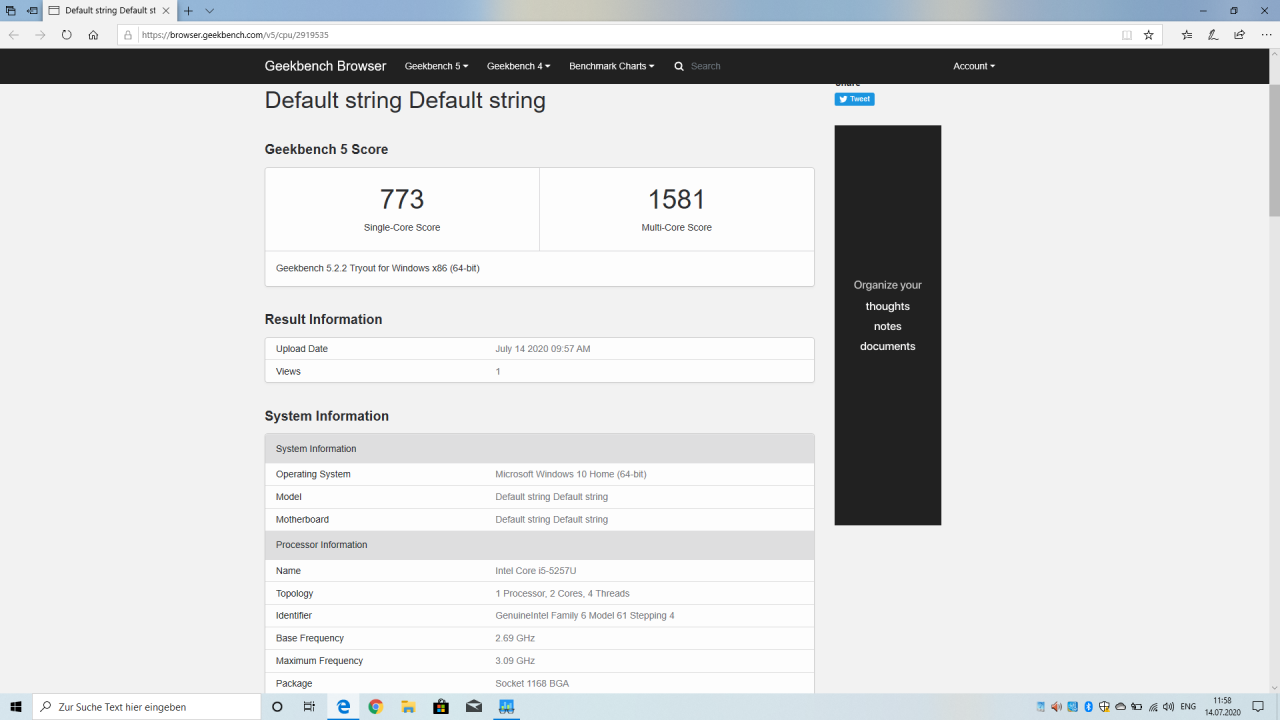This screenshot has width=1280, height=720.
Task: Click the 1581 Multi-Core Score value
Action: [677, 199]
